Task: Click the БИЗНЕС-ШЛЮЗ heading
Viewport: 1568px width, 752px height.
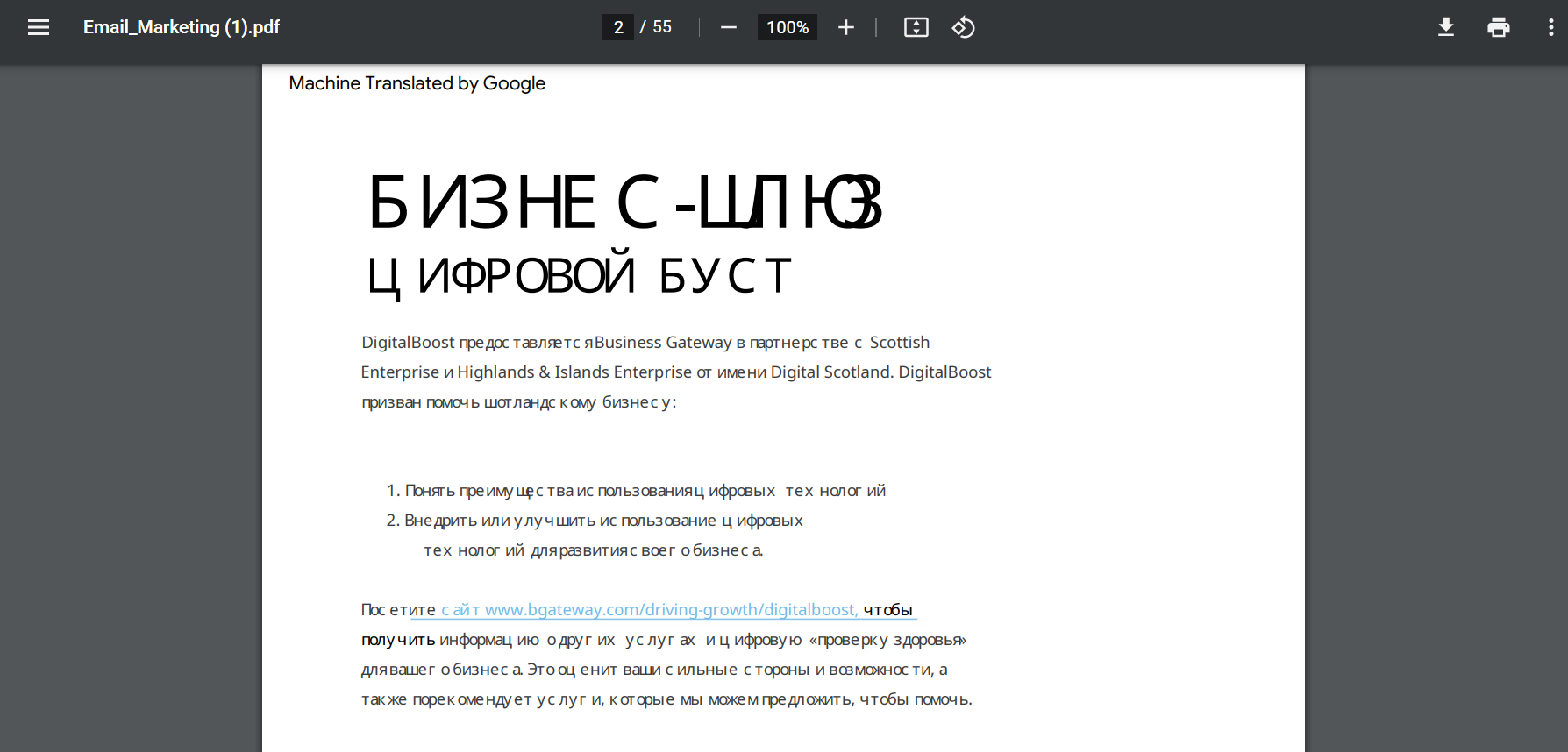Action: point(624,202)
